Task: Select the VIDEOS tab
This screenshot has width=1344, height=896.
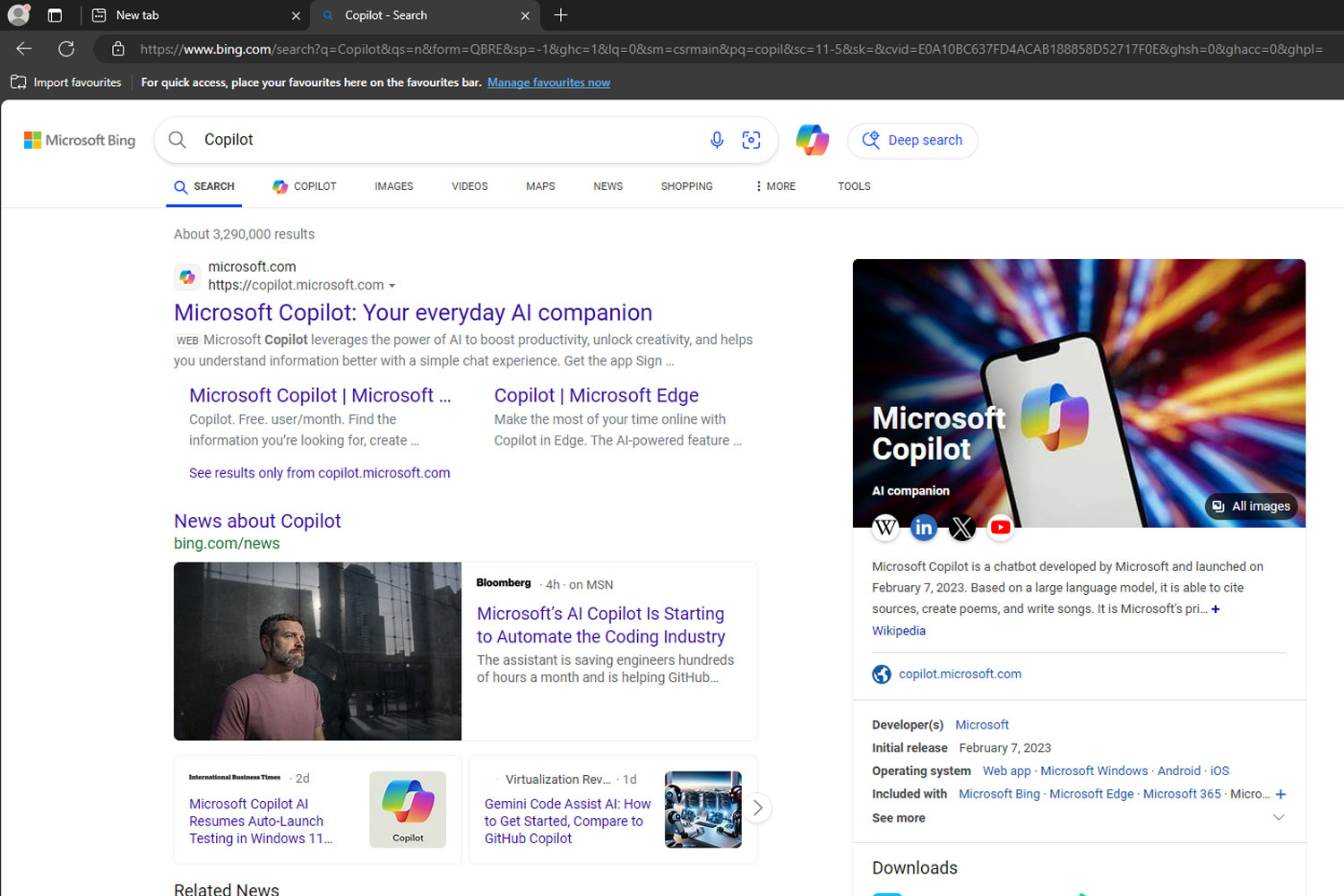Action: (x=470, y=186)
